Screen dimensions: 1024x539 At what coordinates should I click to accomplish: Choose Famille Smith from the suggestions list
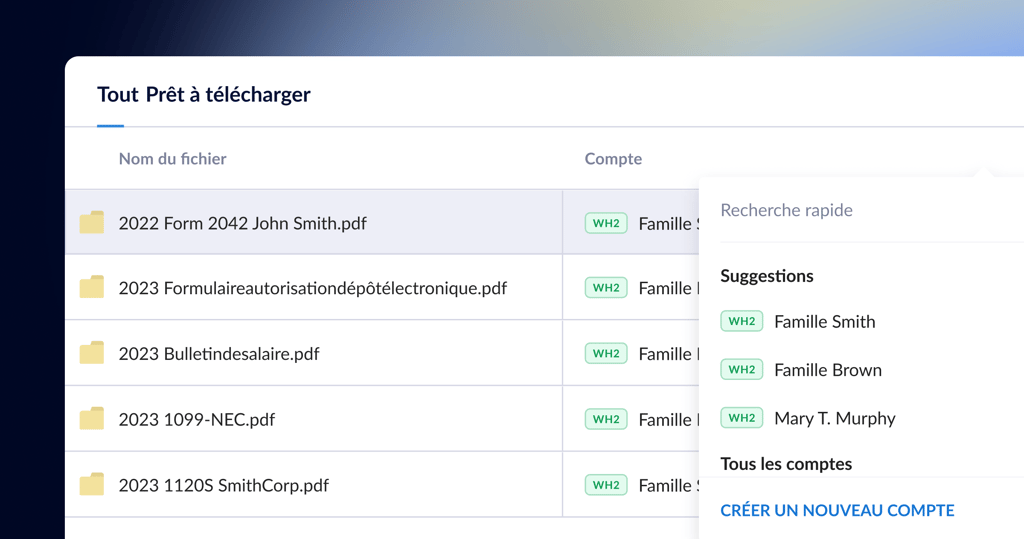click(824, 321)
